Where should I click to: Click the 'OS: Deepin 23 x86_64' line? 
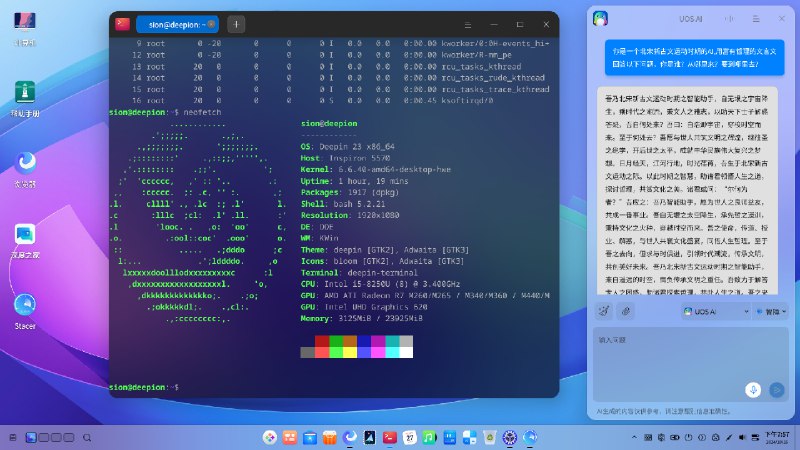tap(347, 146)
